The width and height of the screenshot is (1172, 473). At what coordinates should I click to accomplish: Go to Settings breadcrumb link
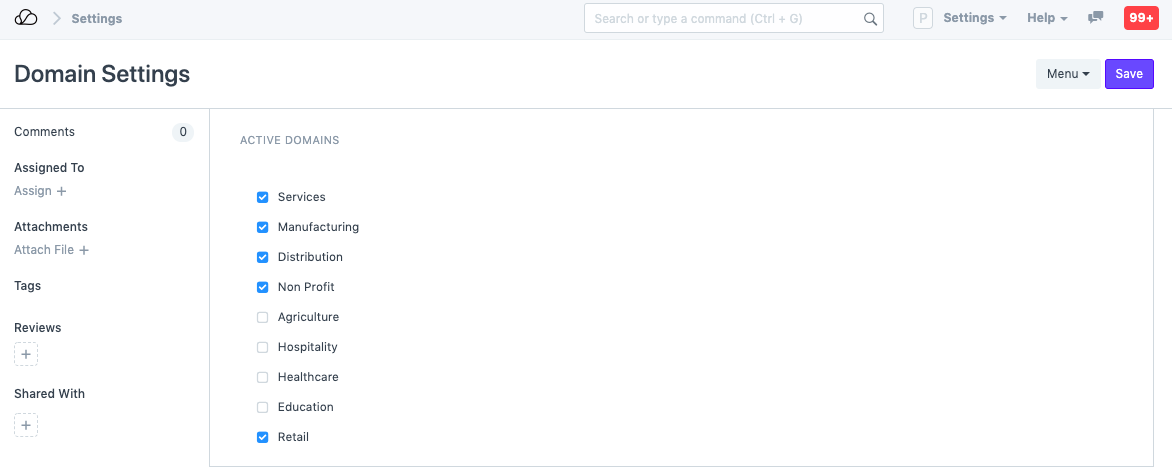[97, 18]
